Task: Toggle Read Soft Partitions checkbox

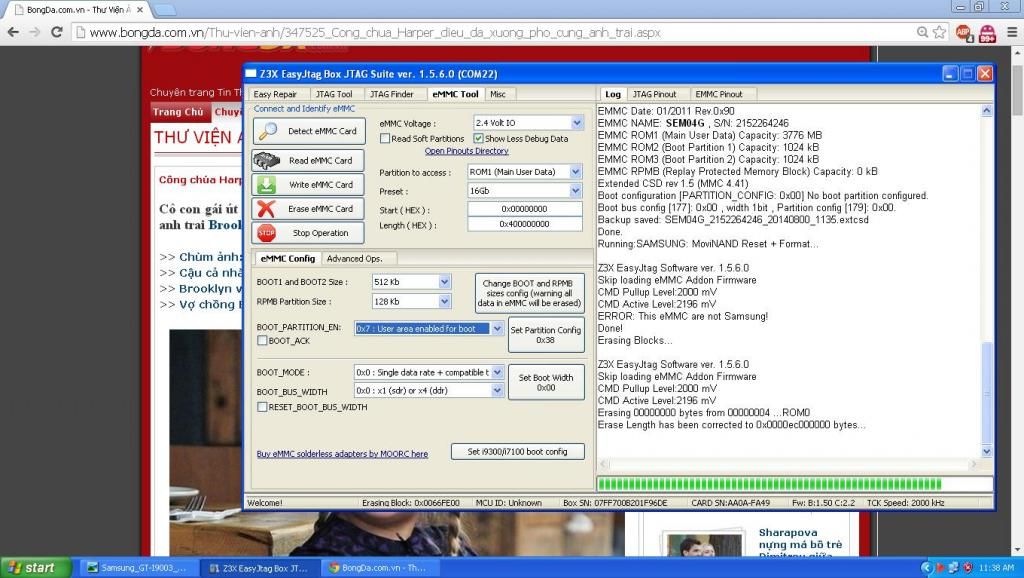Action: [x=385, y=138]
